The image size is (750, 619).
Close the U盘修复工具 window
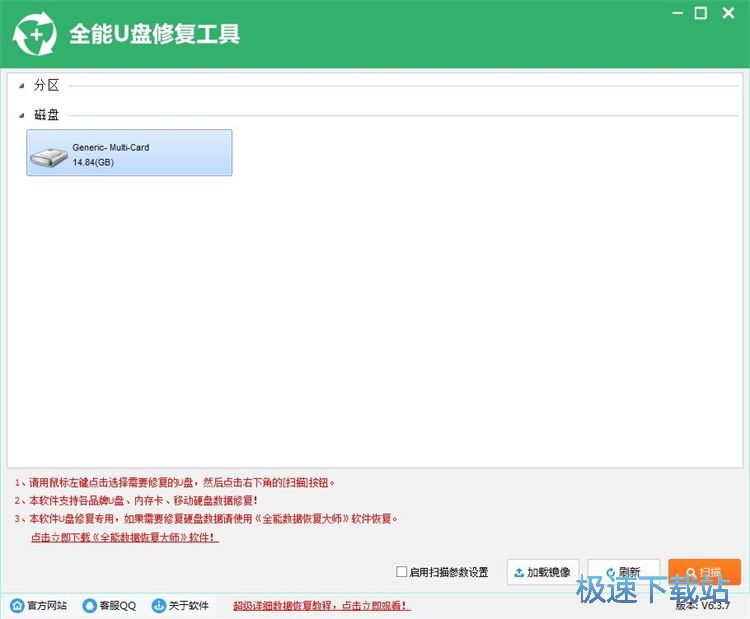coord(728,13)
